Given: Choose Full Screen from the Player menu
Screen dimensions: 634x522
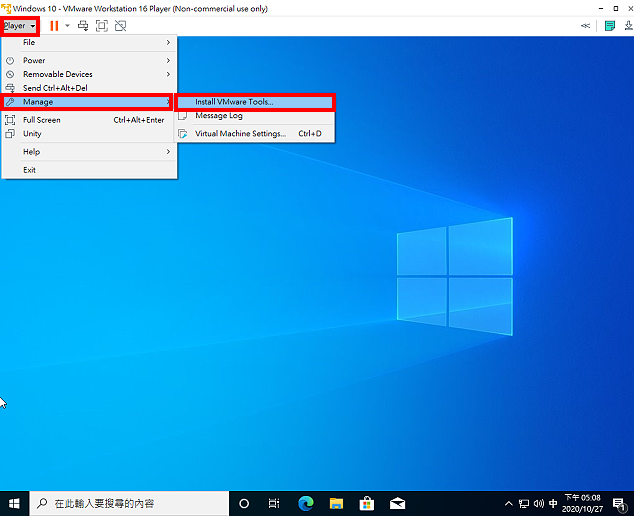Looking at the screenshot, I should pos(89,120).
